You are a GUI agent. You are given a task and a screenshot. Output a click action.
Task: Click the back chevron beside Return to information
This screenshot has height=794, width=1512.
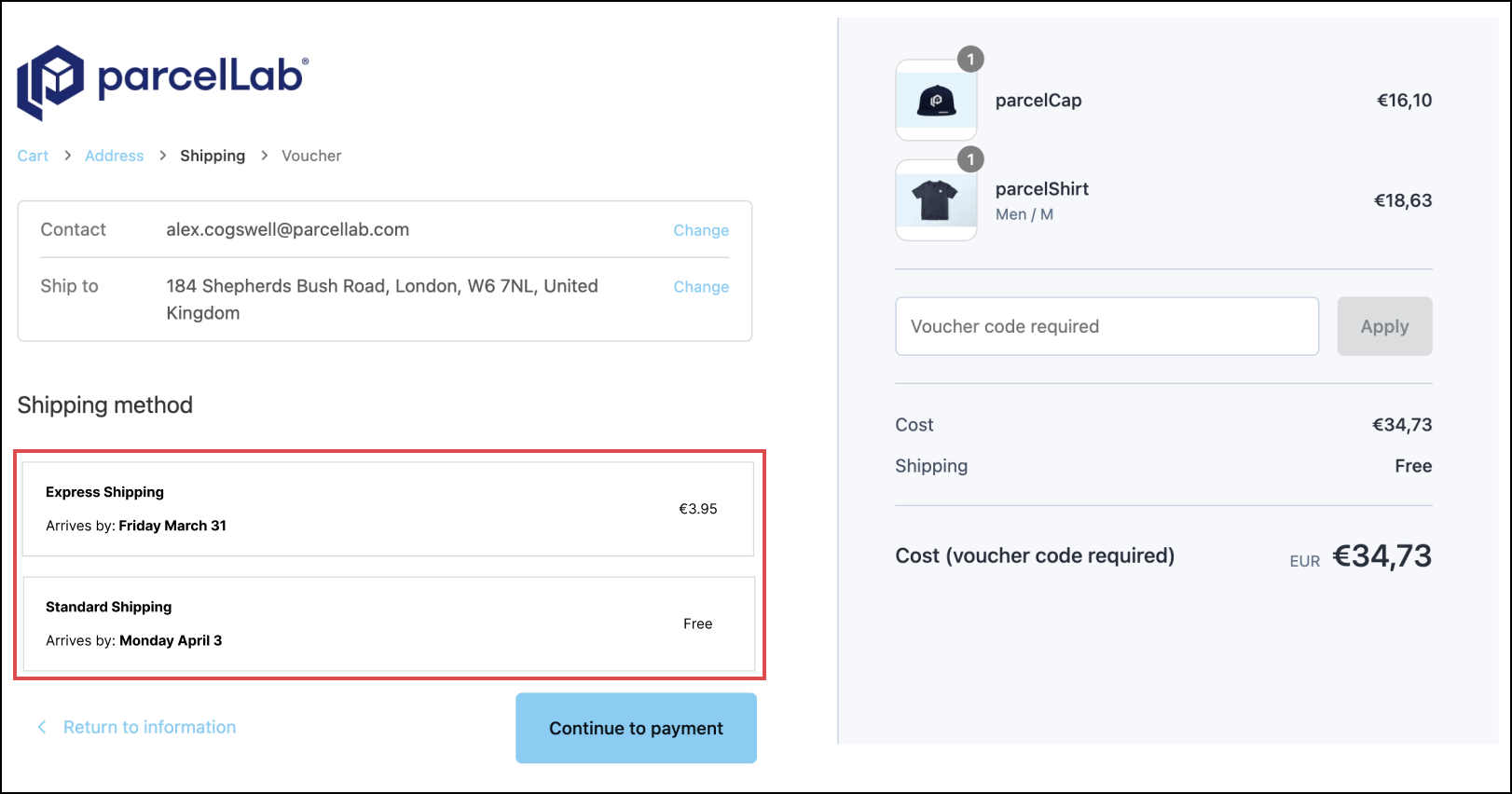42,727
